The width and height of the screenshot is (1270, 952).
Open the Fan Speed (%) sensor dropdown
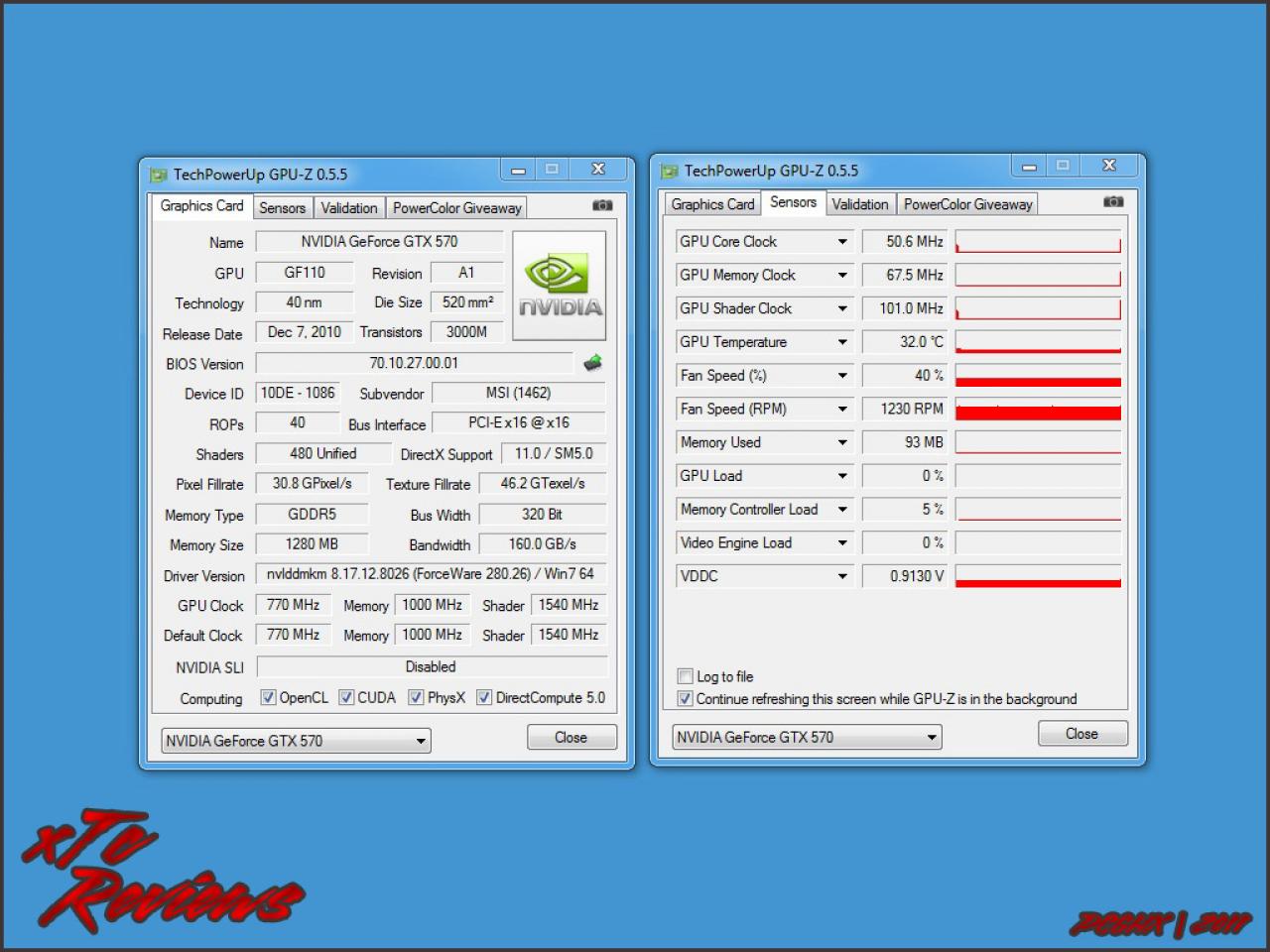click(x=842, y=376)
